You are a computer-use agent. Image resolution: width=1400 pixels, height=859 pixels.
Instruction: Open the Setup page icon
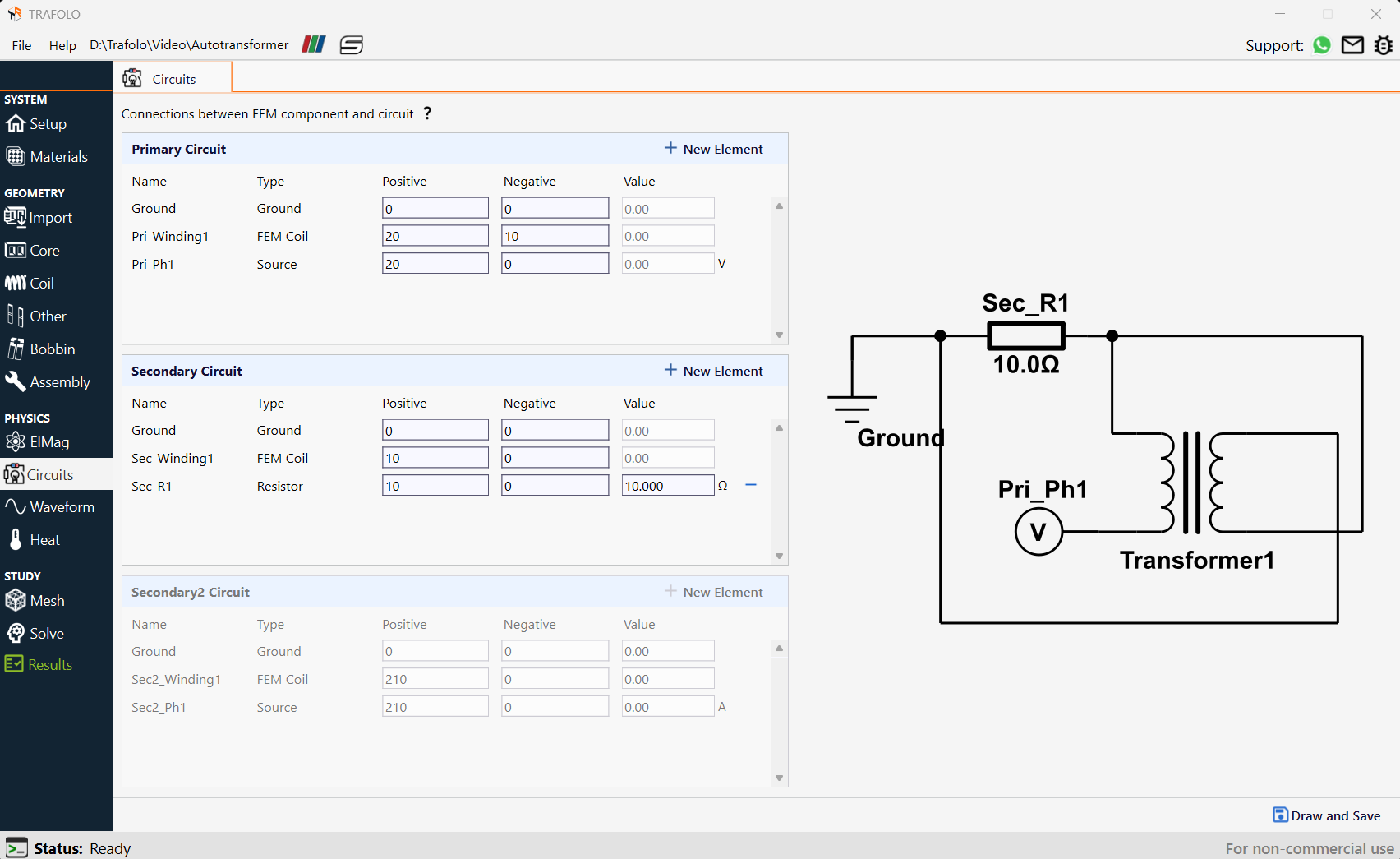click(16, 123)
